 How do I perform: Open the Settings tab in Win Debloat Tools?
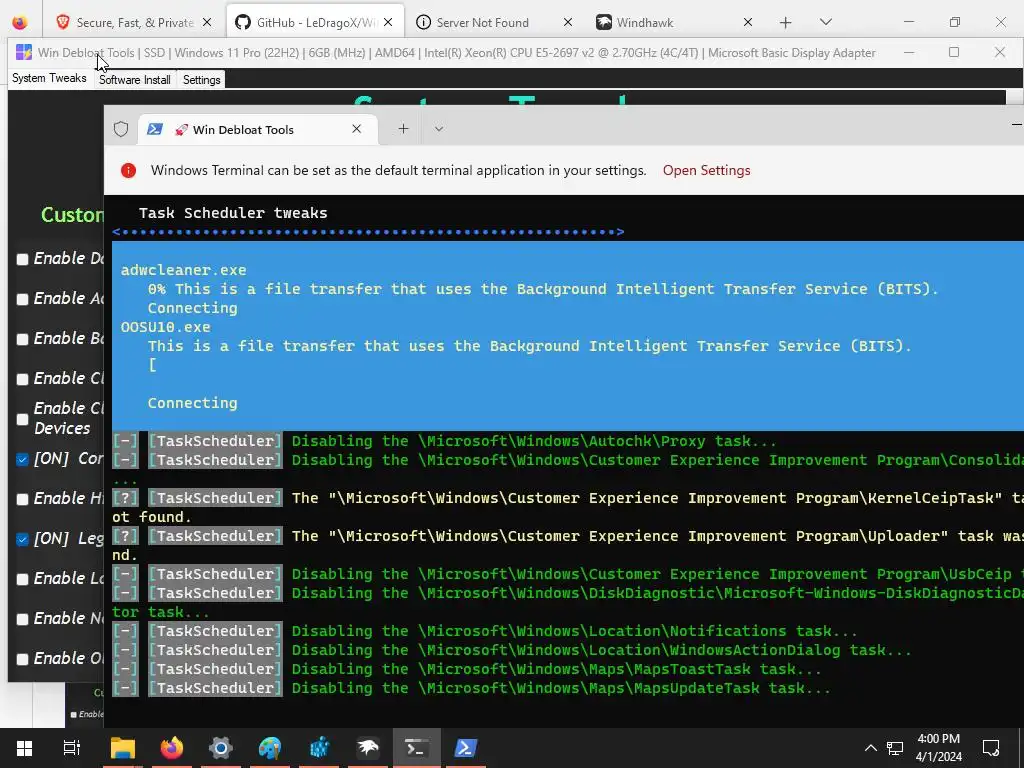[x=201, y=80]
